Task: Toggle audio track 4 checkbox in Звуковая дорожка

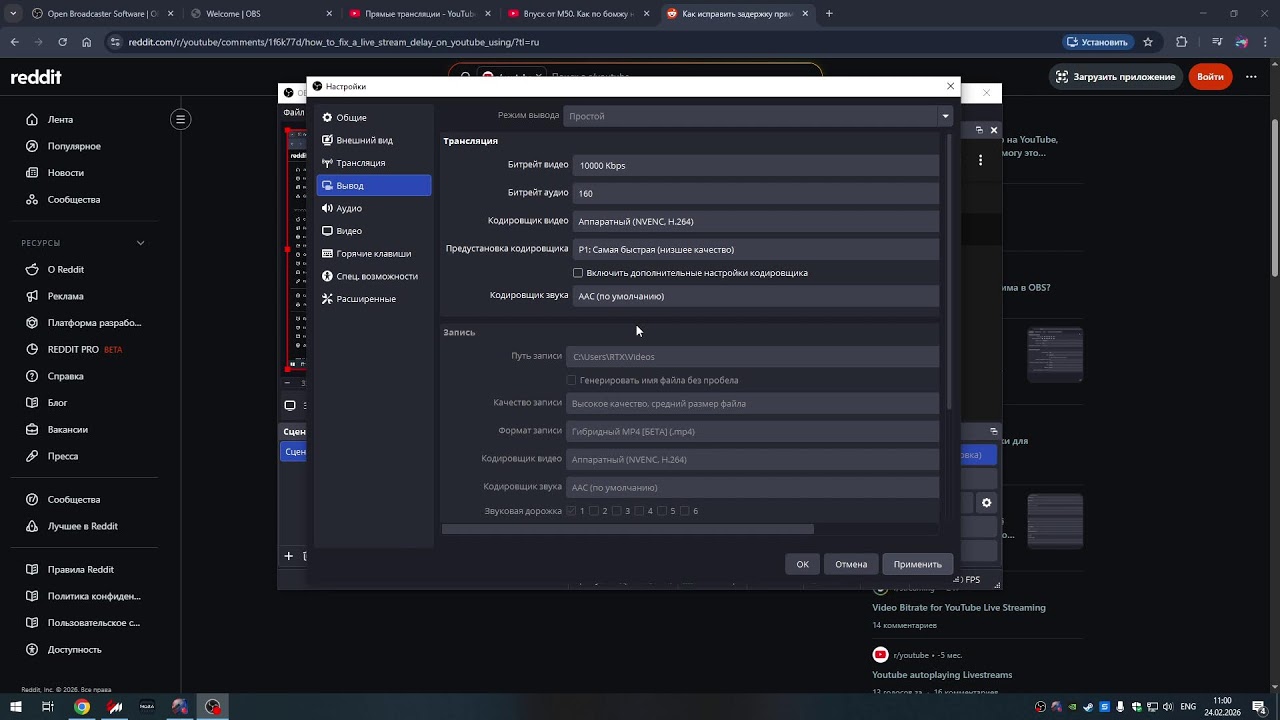Action: coord(640,511)
